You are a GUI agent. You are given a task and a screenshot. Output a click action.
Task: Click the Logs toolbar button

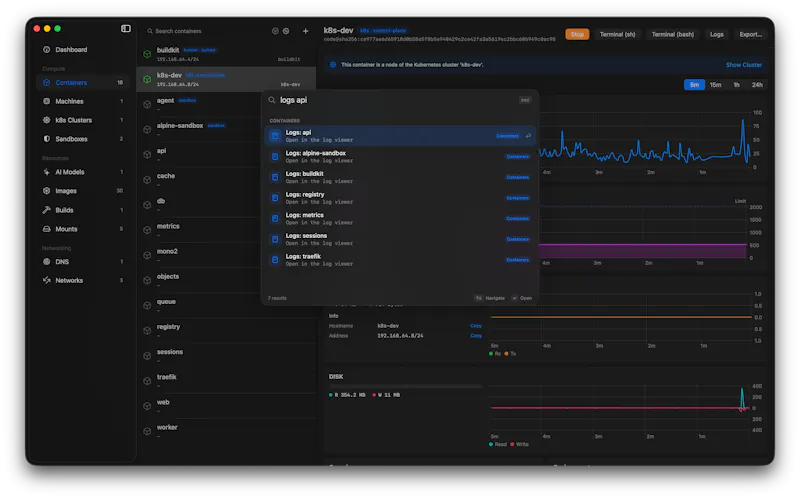click(x=716, y=35)
